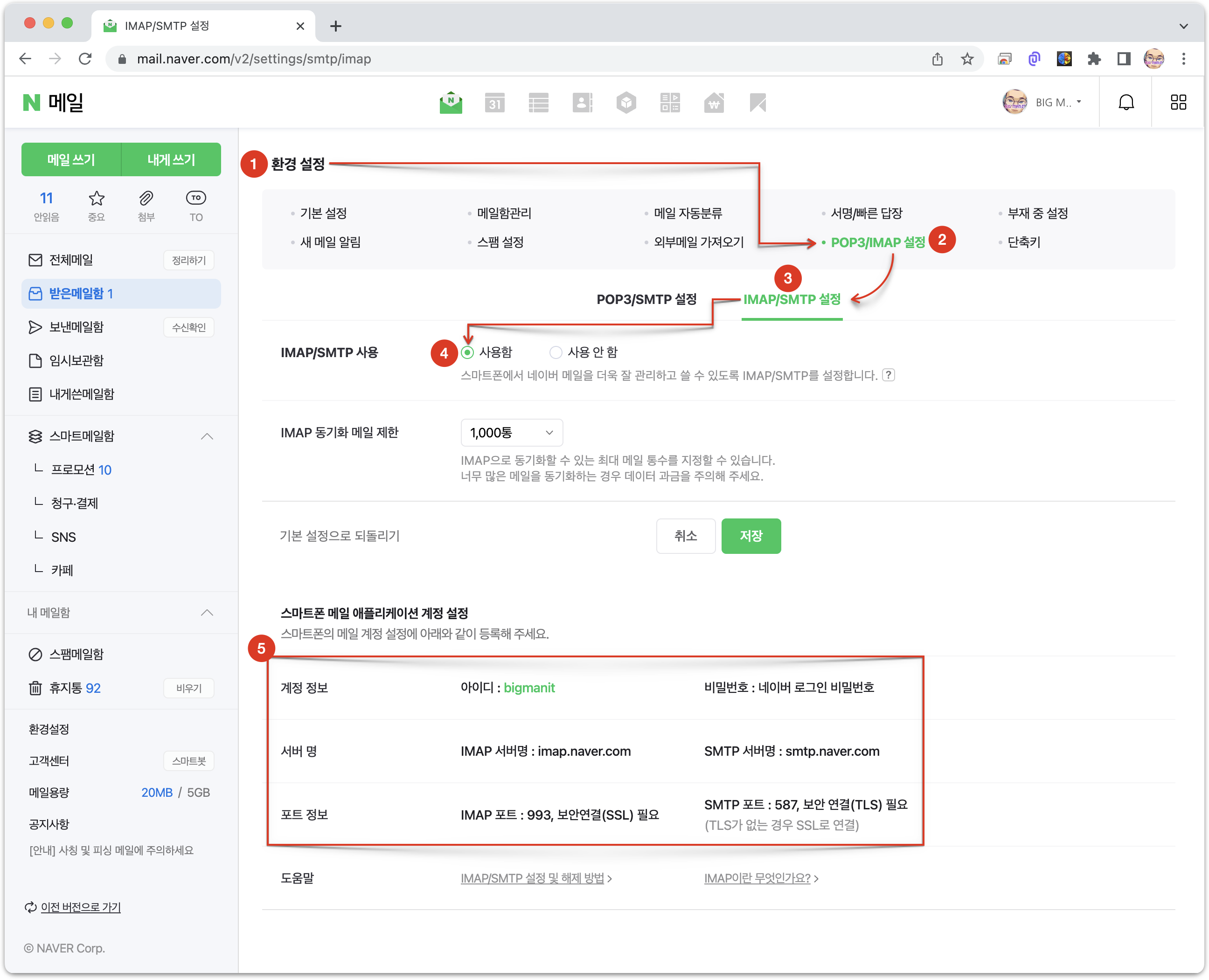The height and width of the screenshot is (980, 1209).
Task: Open the browser extensions puzzle icon
Action: [1094, 59]
